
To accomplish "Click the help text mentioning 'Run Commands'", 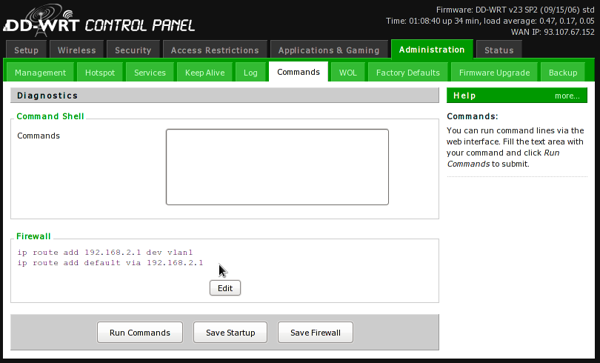I will [515, 147].
